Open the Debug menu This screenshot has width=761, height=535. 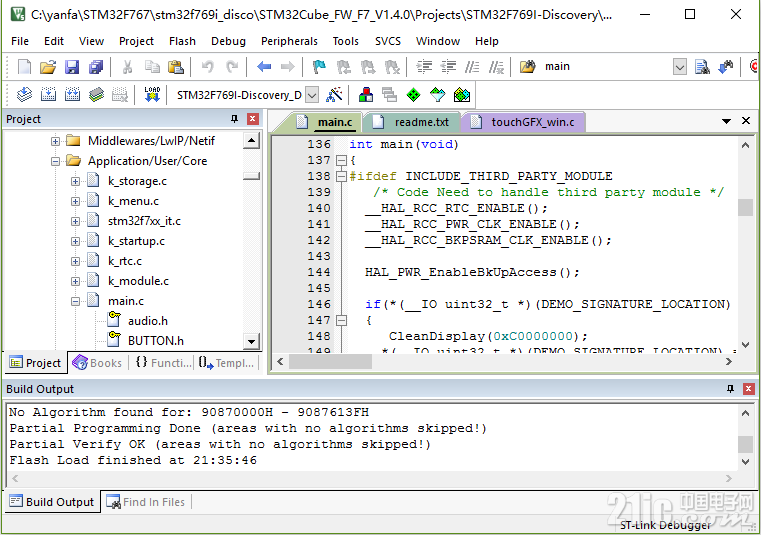[228, 41]
